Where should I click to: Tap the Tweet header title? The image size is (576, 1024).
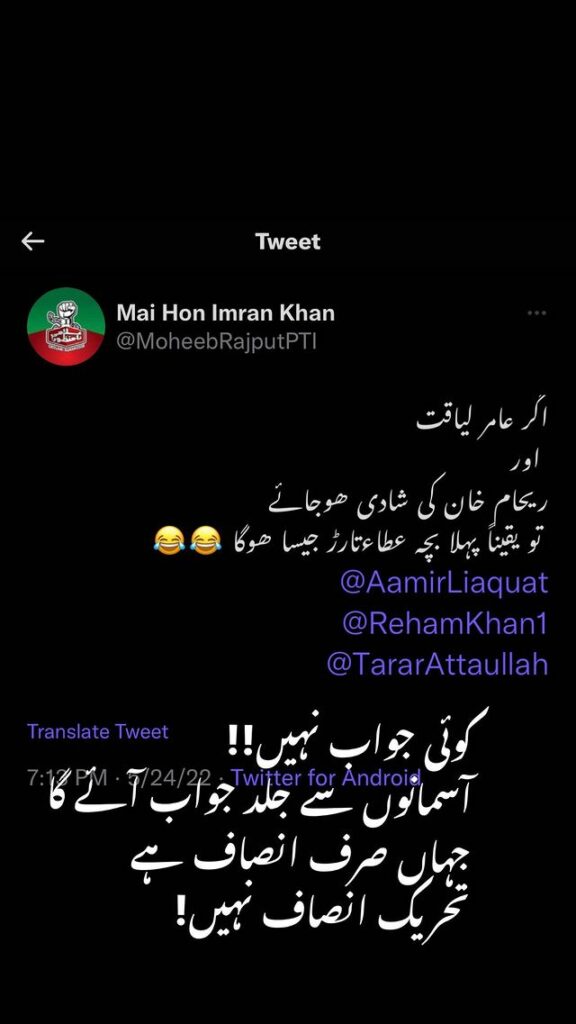click(288, 242)
